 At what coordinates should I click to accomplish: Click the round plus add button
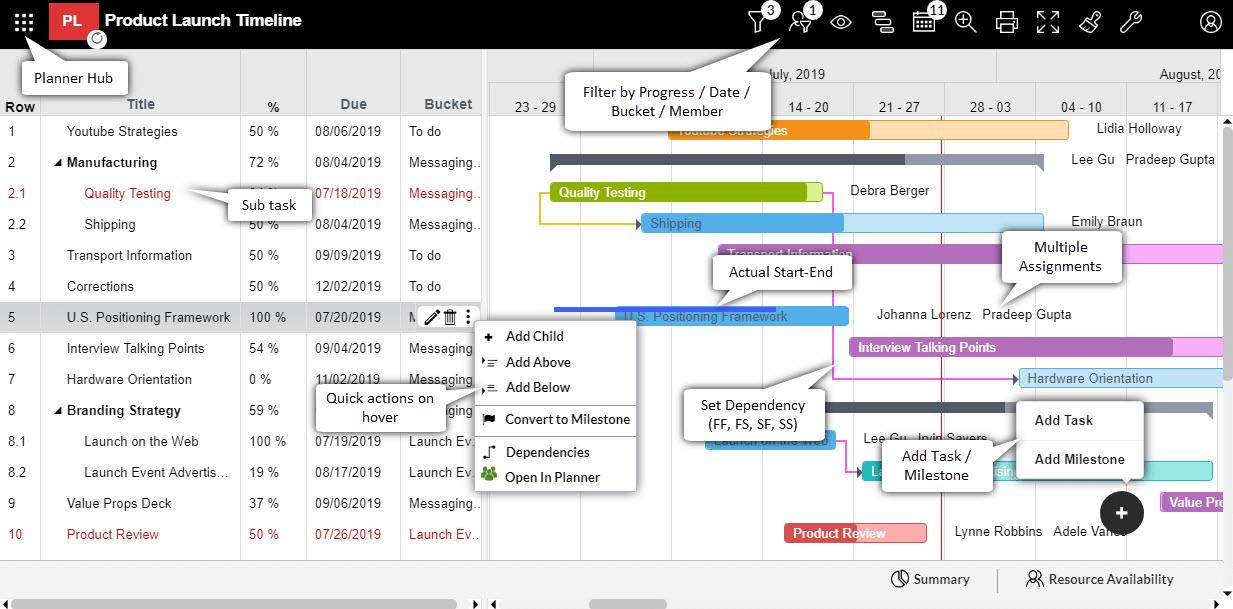click(x=1121, y=513)
